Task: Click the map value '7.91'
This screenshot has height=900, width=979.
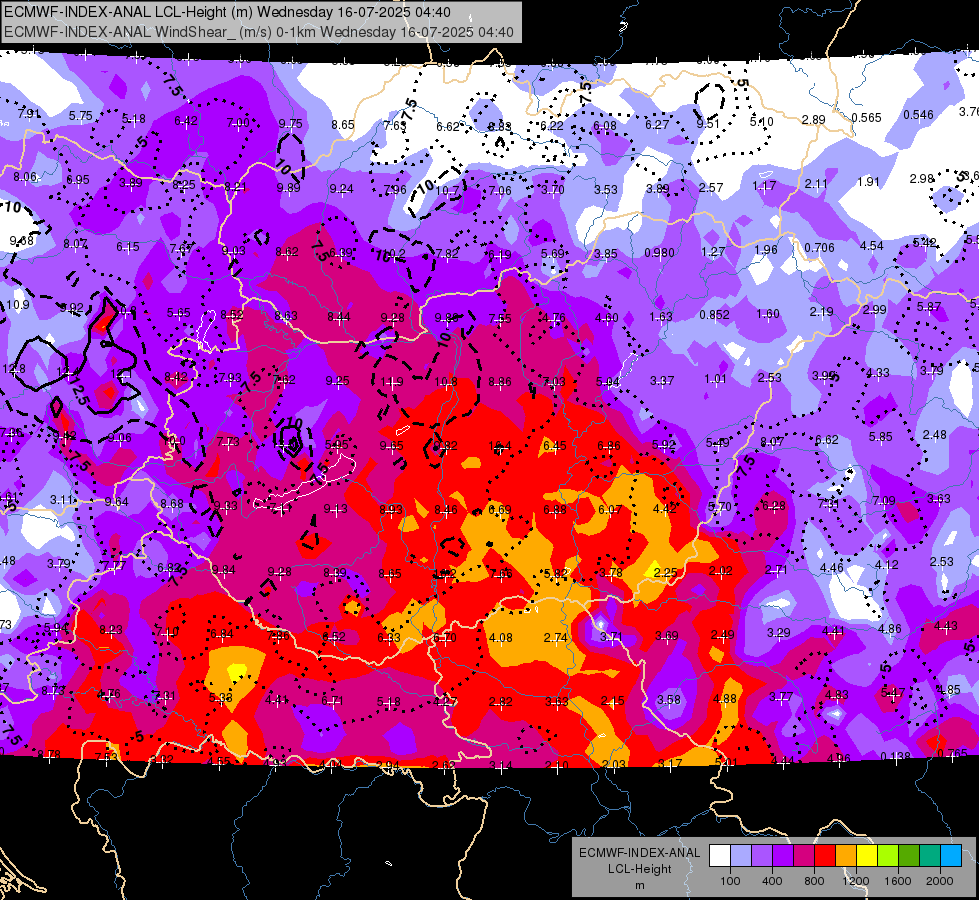Action: click(29, 114)
